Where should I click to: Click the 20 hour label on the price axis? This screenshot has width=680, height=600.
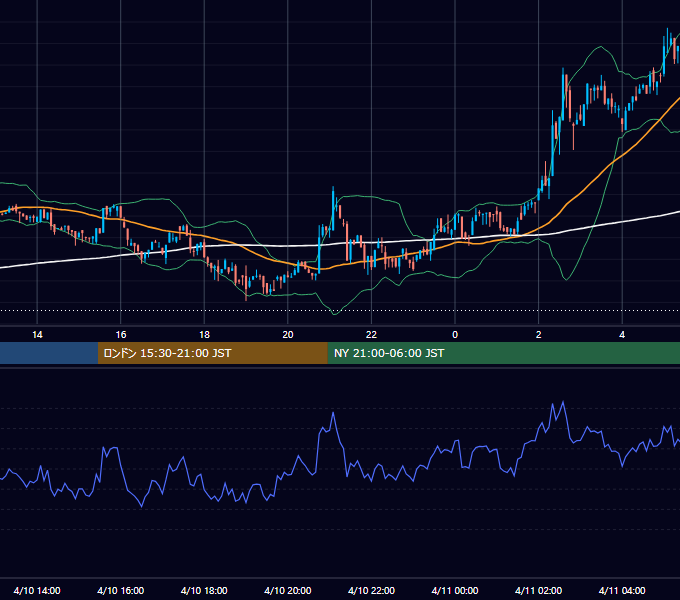[288, 335]
